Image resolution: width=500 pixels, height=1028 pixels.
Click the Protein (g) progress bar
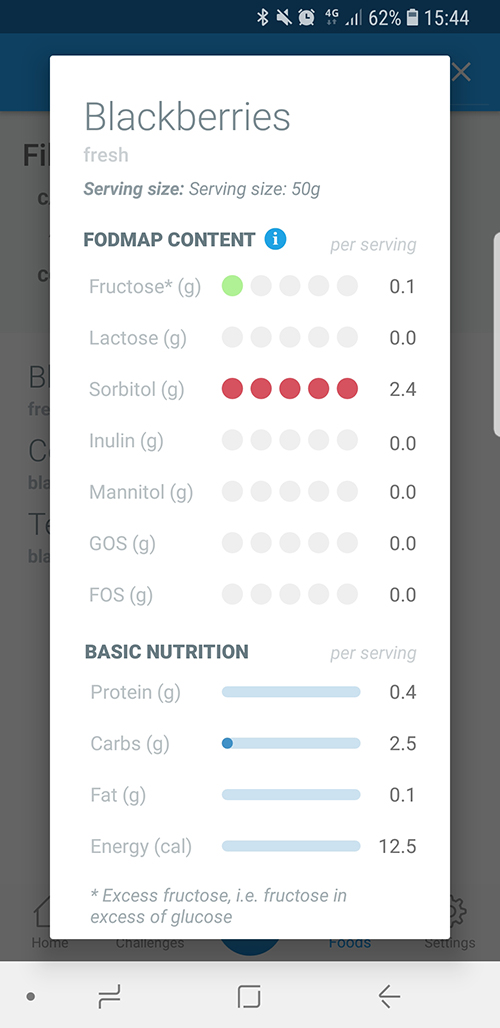point(291,692)
